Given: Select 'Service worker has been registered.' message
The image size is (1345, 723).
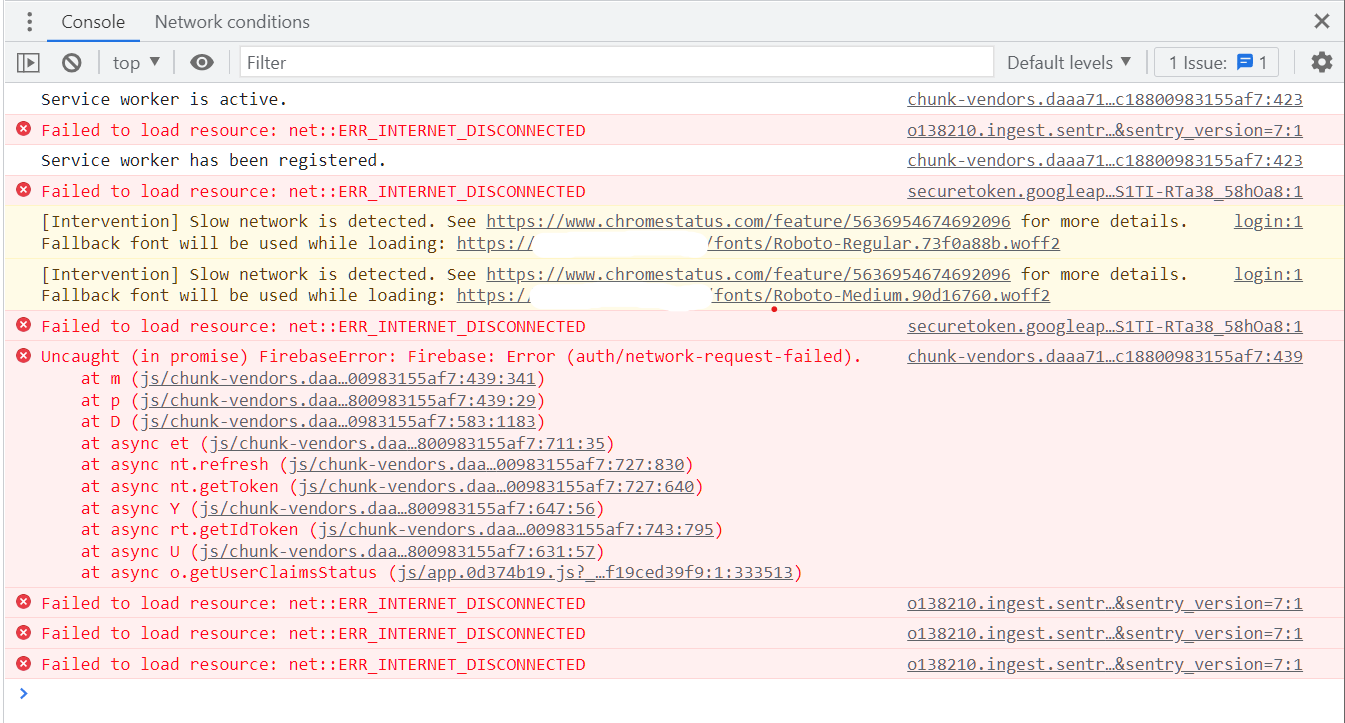Looking at the screenshot, I should click(x=213, y=160).
